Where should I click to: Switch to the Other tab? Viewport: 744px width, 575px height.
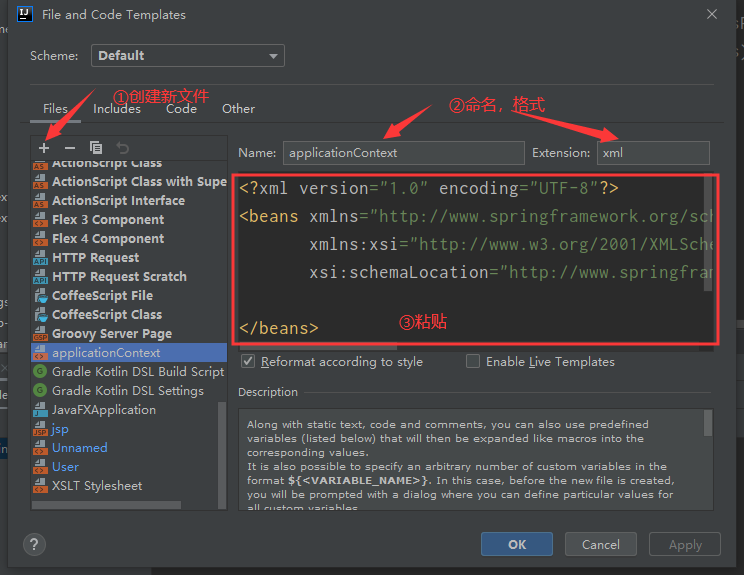pyautogui.click(x=238, y=109)
